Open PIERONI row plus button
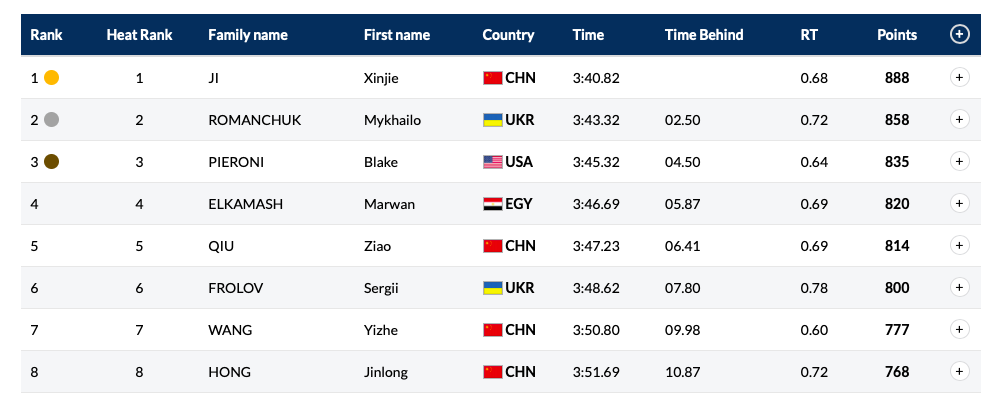Viewport: 995px width, 408px height. [959, 162]
